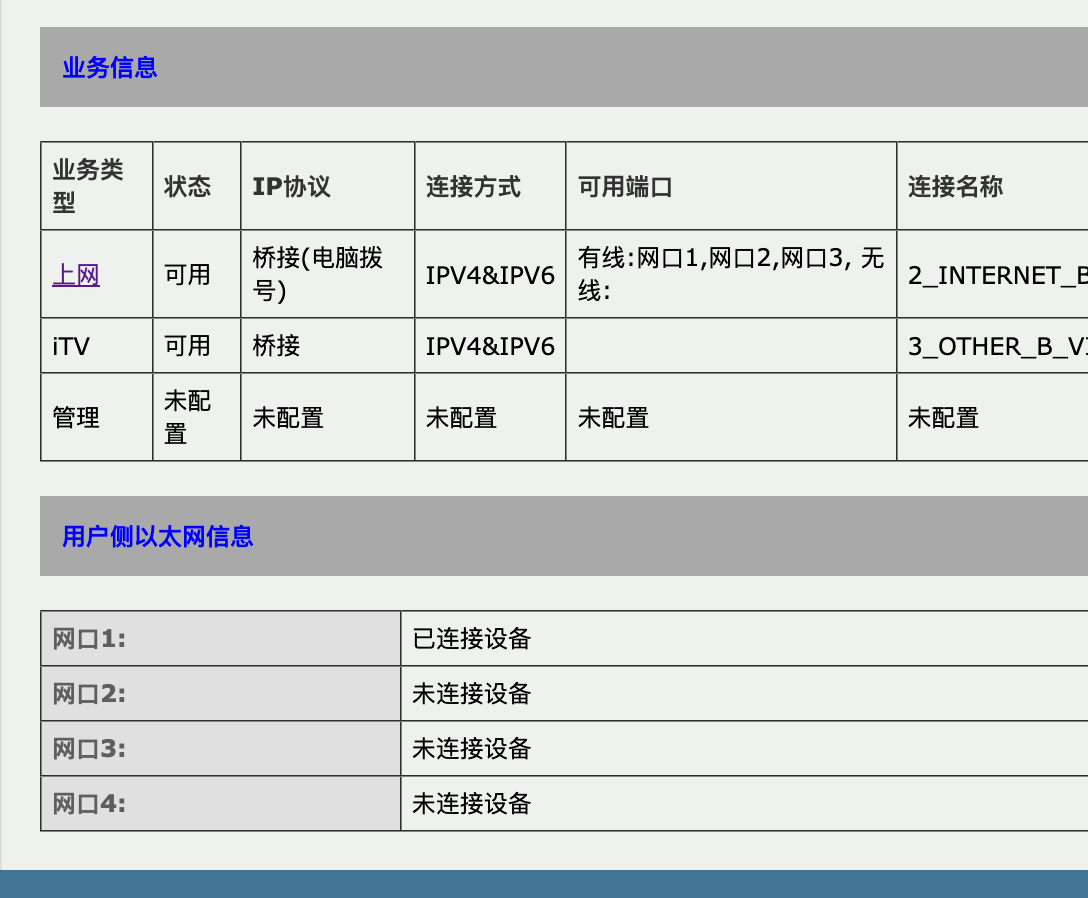Click the wired ports list for 上网
The width and height of the screenshot is (1088, 898).
[x=730, y=275]
